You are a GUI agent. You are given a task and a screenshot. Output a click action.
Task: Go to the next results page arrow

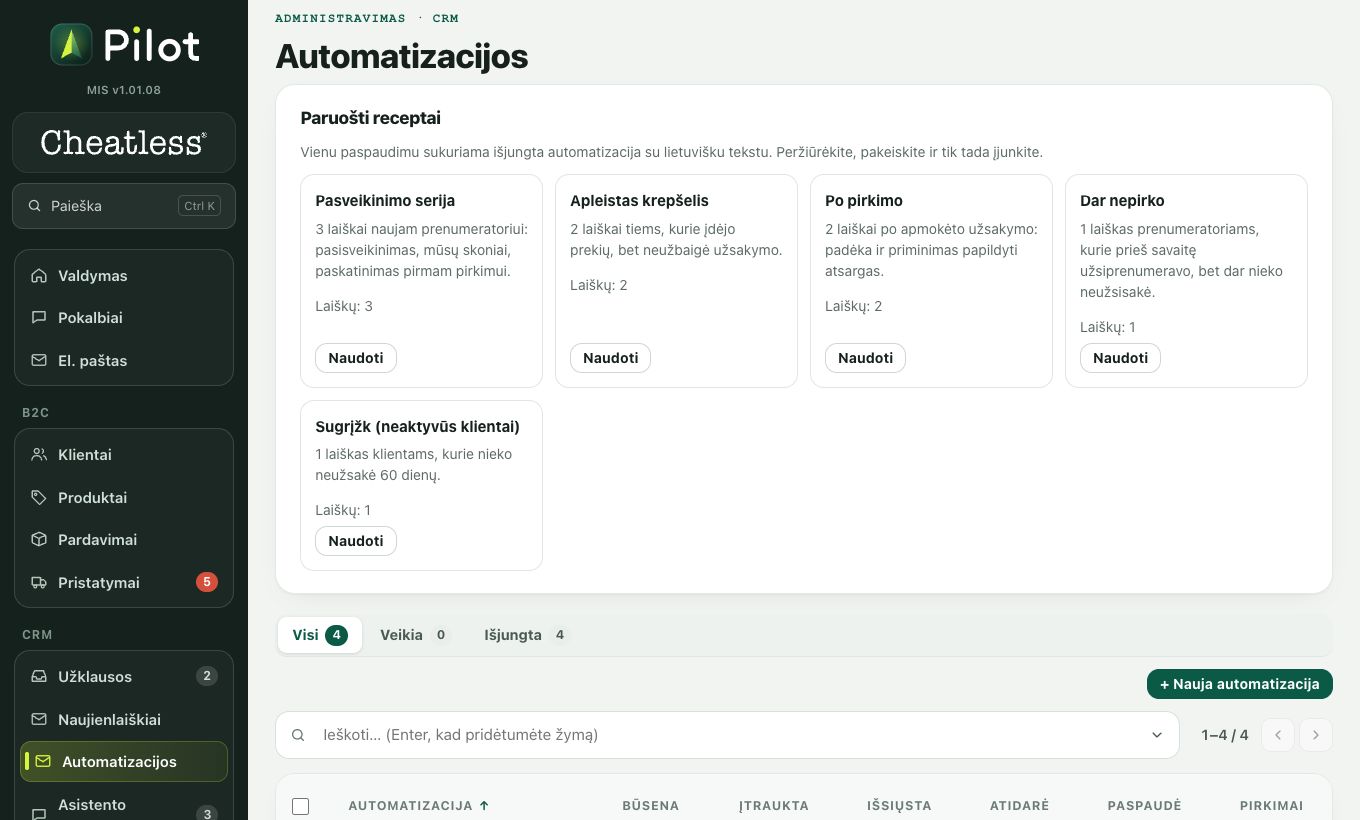point(1316,735)
